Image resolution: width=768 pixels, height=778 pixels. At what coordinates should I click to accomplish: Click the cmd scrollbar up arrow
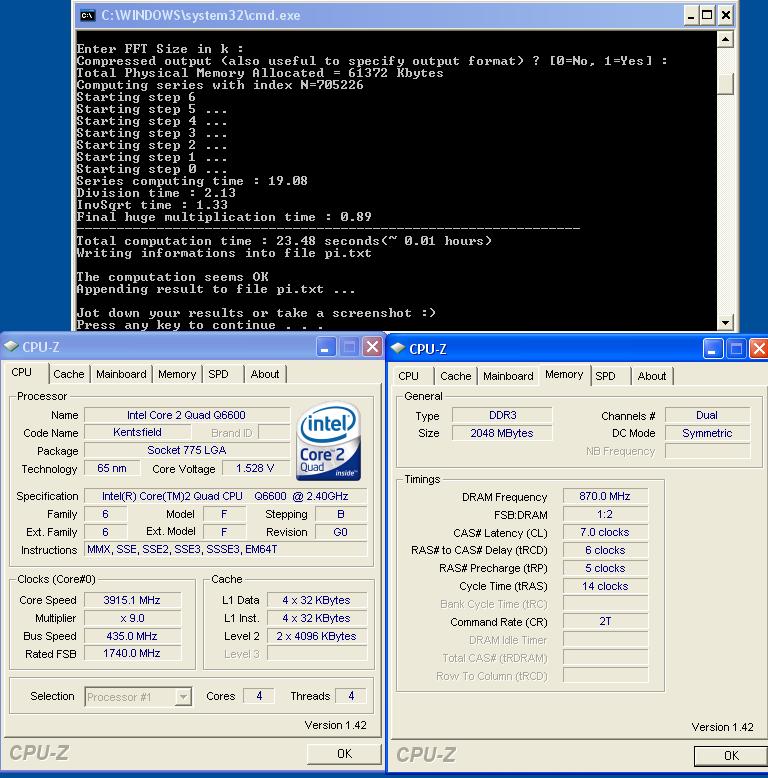pyautogui.click(x=725, y=39)
